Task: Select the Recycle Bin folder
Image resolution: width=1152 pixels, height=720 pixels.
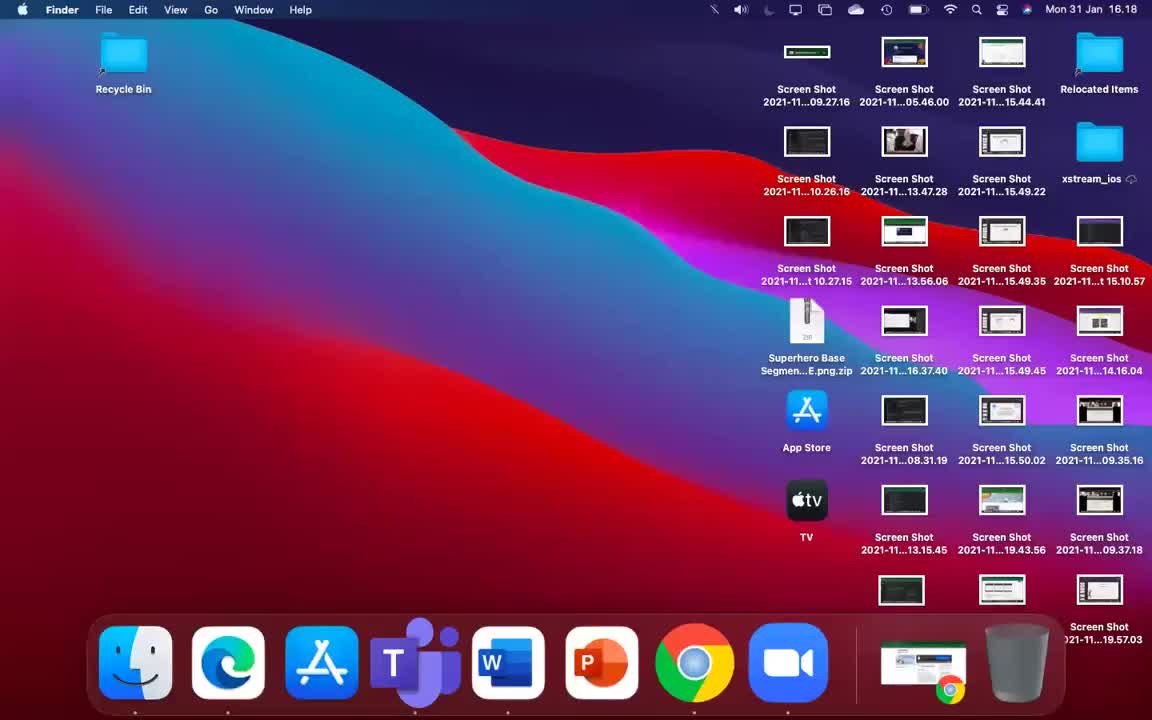Action: point(123,54)
